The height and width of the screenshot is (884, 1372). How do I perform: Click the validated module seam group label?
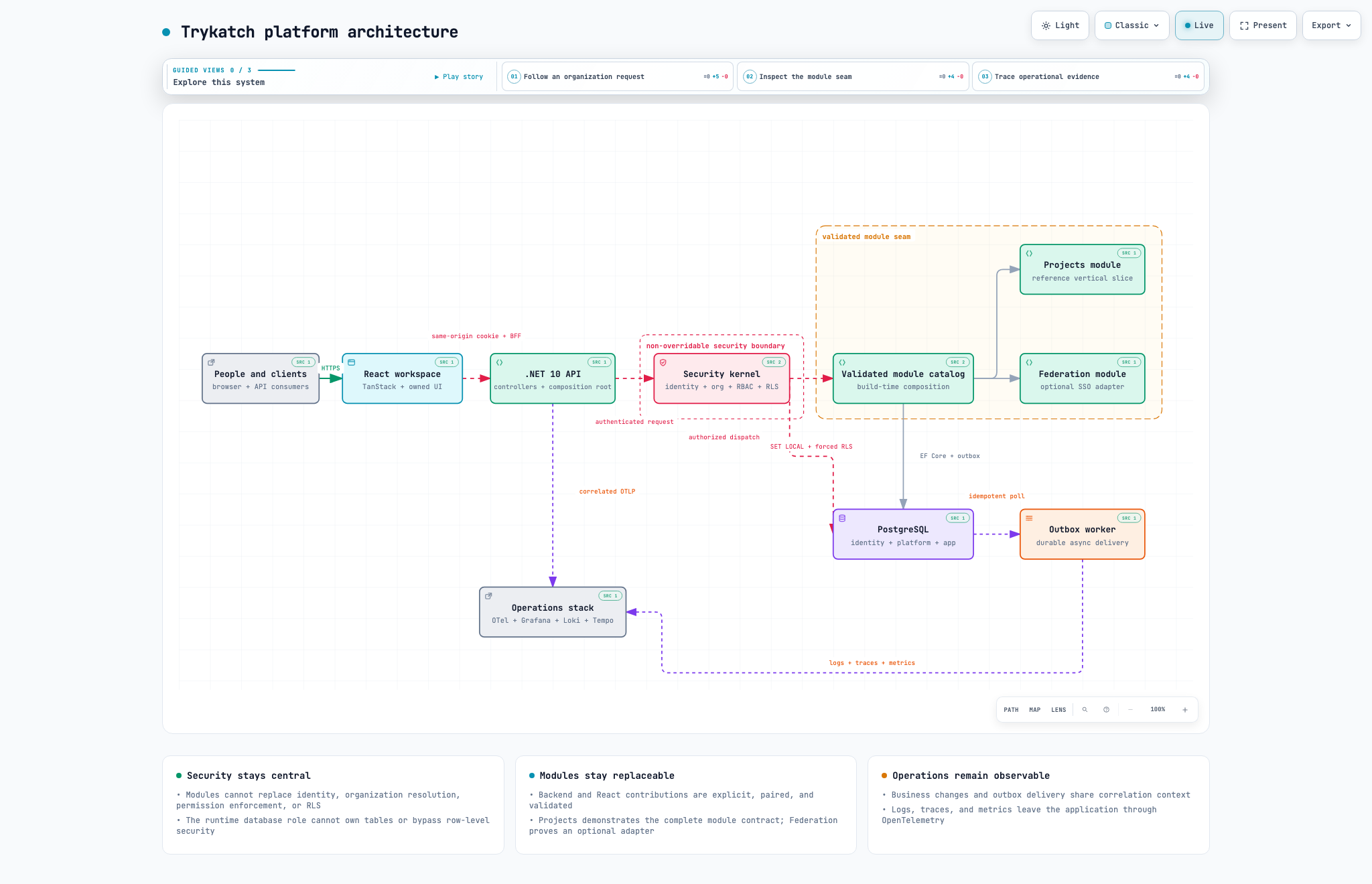(x=866, y=237)
